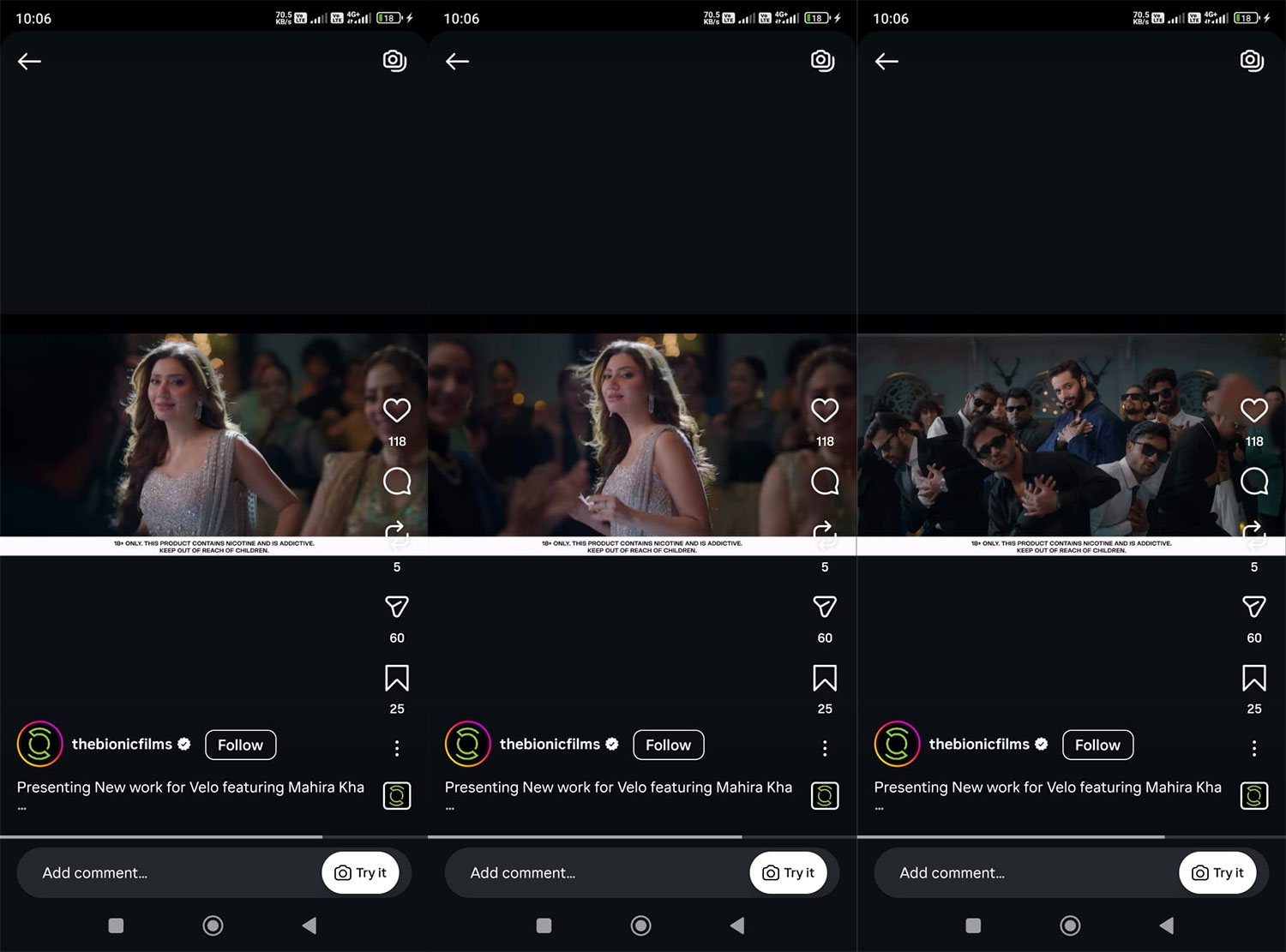The width and height of the screenshot is (1286, 952).
Task: Open camera icon in the middle screen header
Action: (822, 61)
